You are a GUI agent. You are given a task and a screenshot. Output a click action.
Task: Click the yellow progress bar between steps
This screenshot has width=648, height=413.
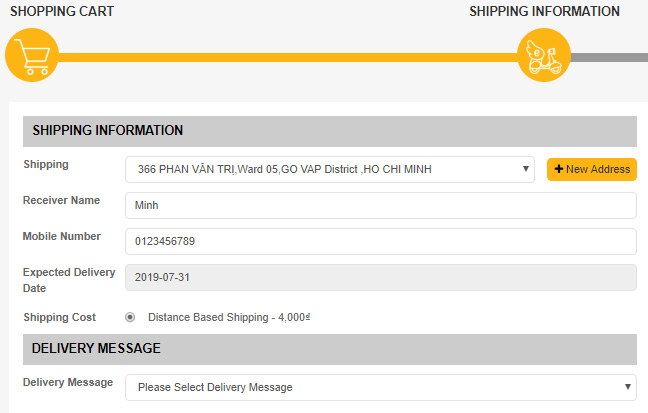point(288,57)
